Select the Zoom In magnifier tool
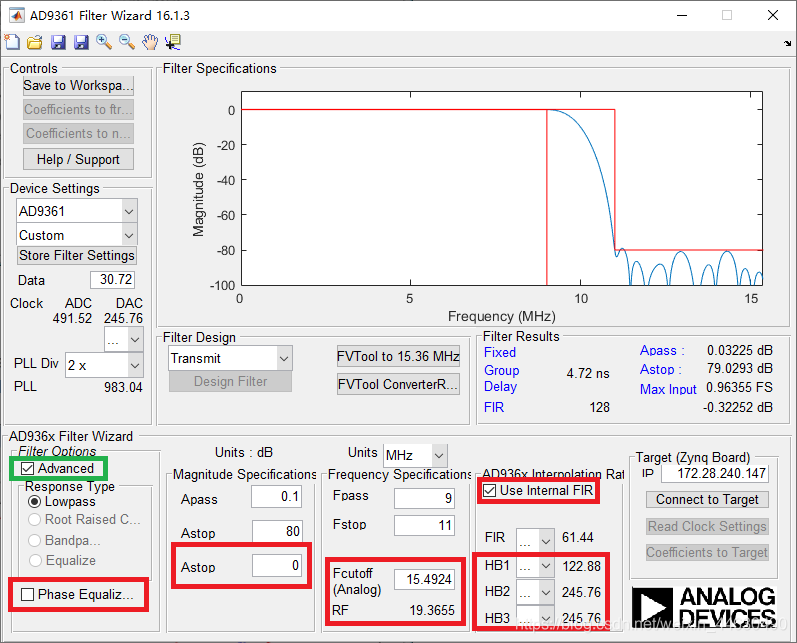Viewport: 797px width, 643px height. coord(104,42)
